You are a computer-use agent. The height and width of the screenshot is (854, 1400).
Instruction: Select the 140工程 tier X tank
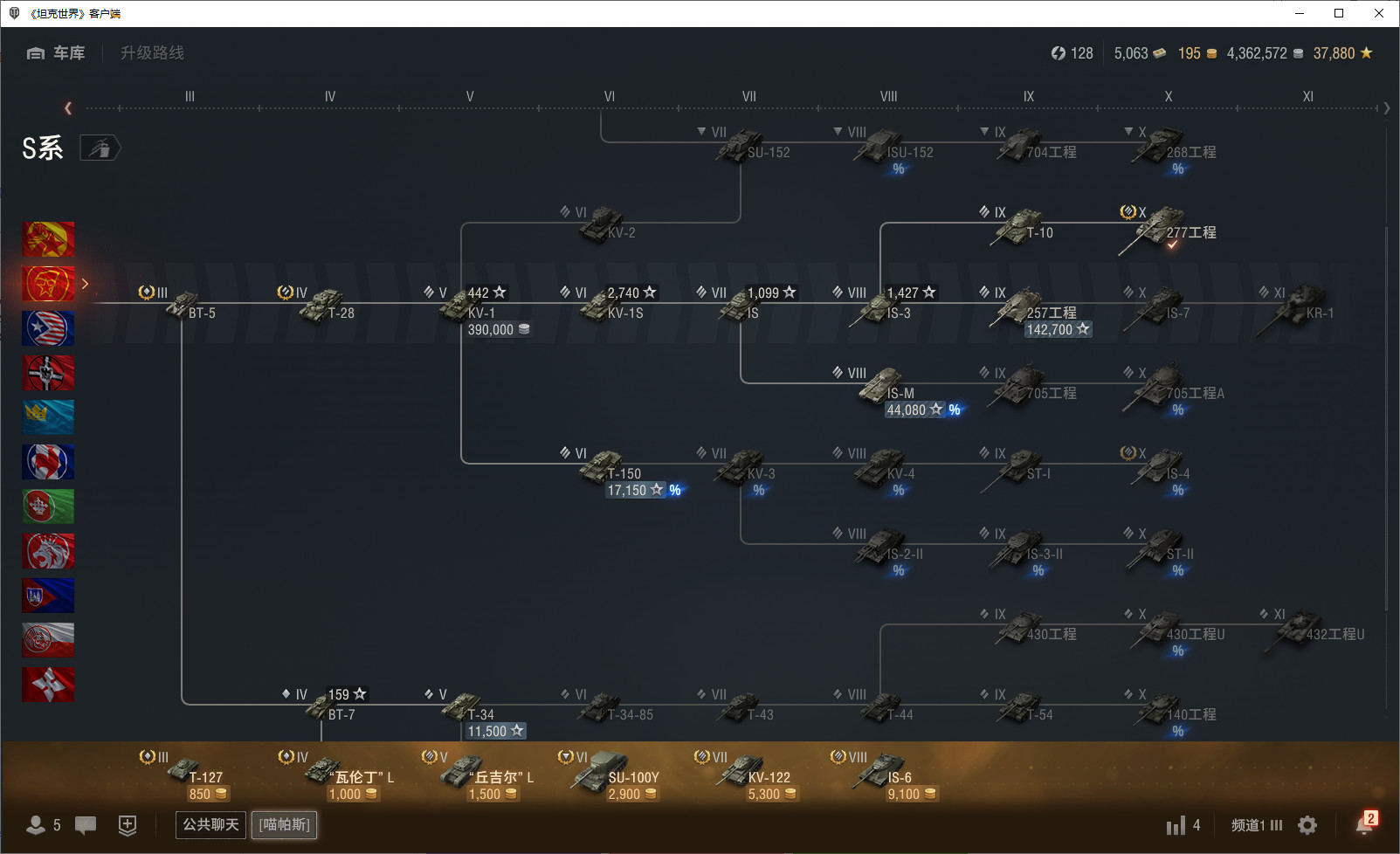pos(1170,712)
